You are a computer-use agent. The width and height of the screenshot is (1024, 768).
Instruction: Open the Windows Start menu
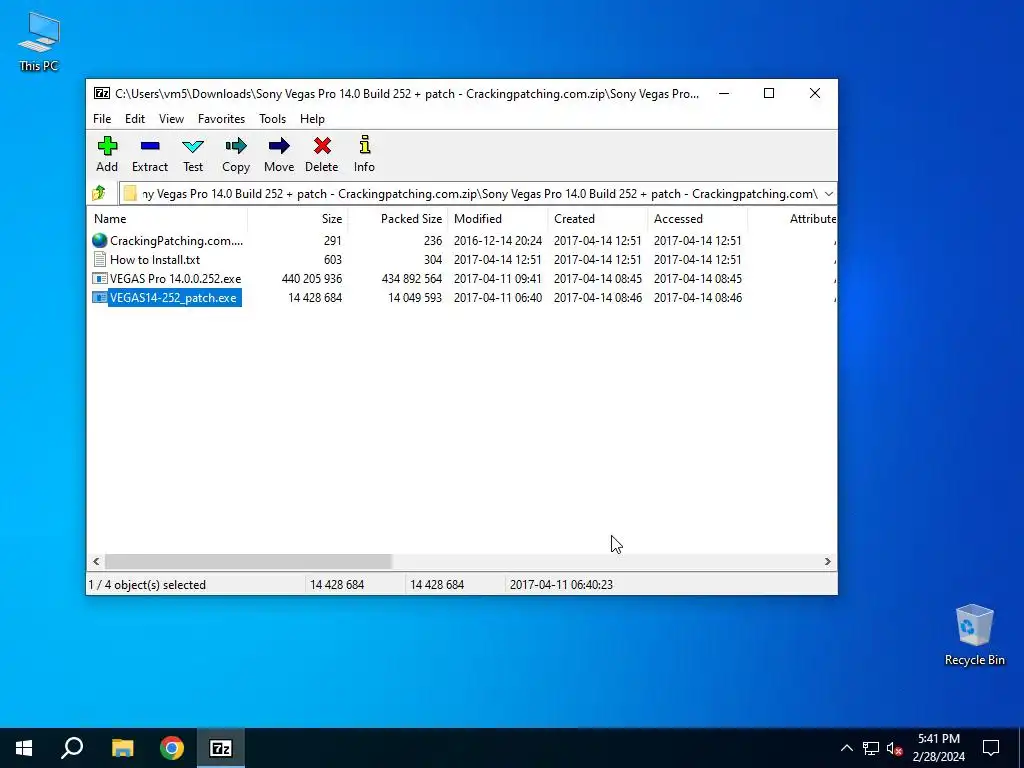click(x=24, y=748)
